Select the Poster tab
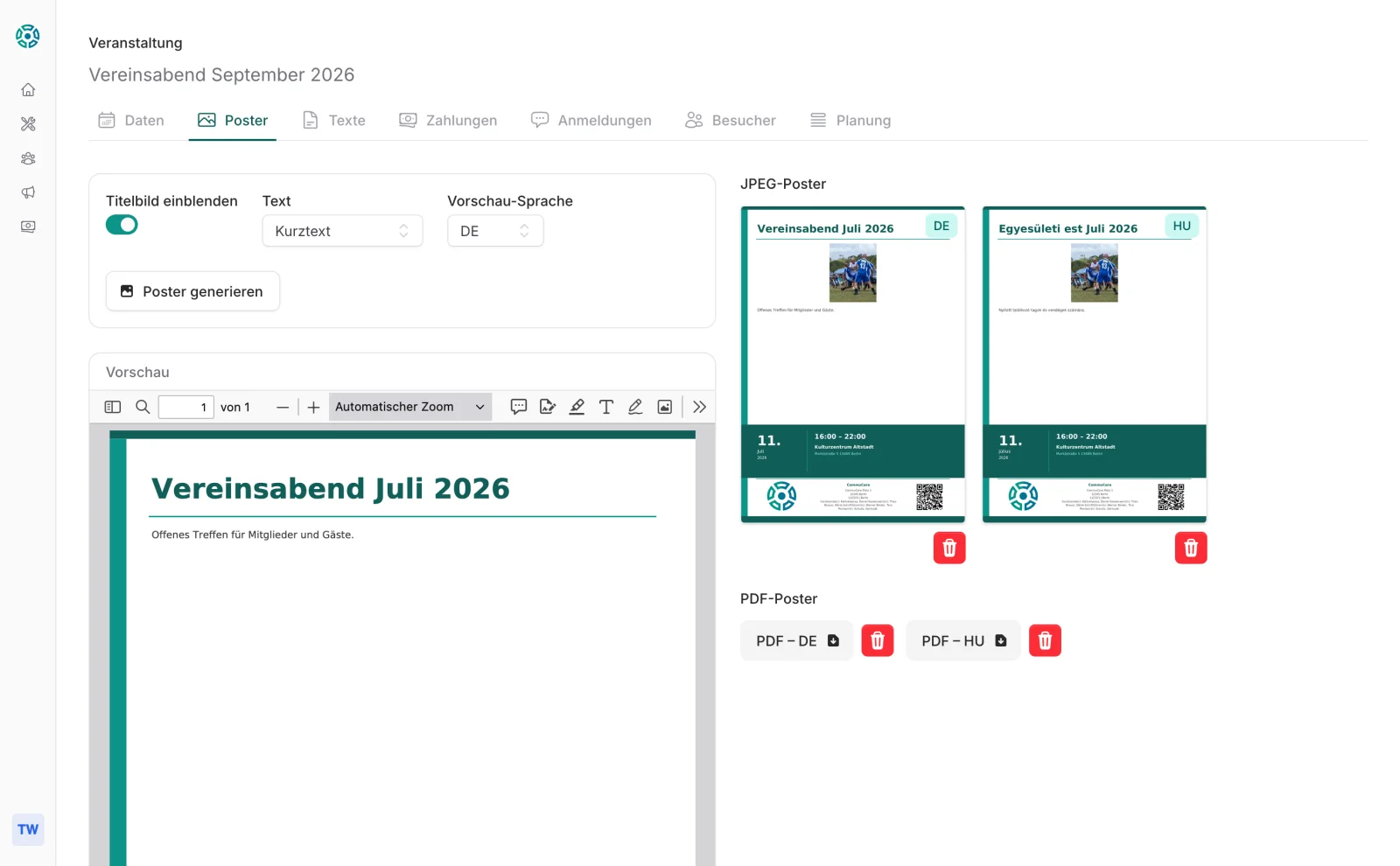The image size is (1400, 866). pyautogui.click(x=233, y=121)
